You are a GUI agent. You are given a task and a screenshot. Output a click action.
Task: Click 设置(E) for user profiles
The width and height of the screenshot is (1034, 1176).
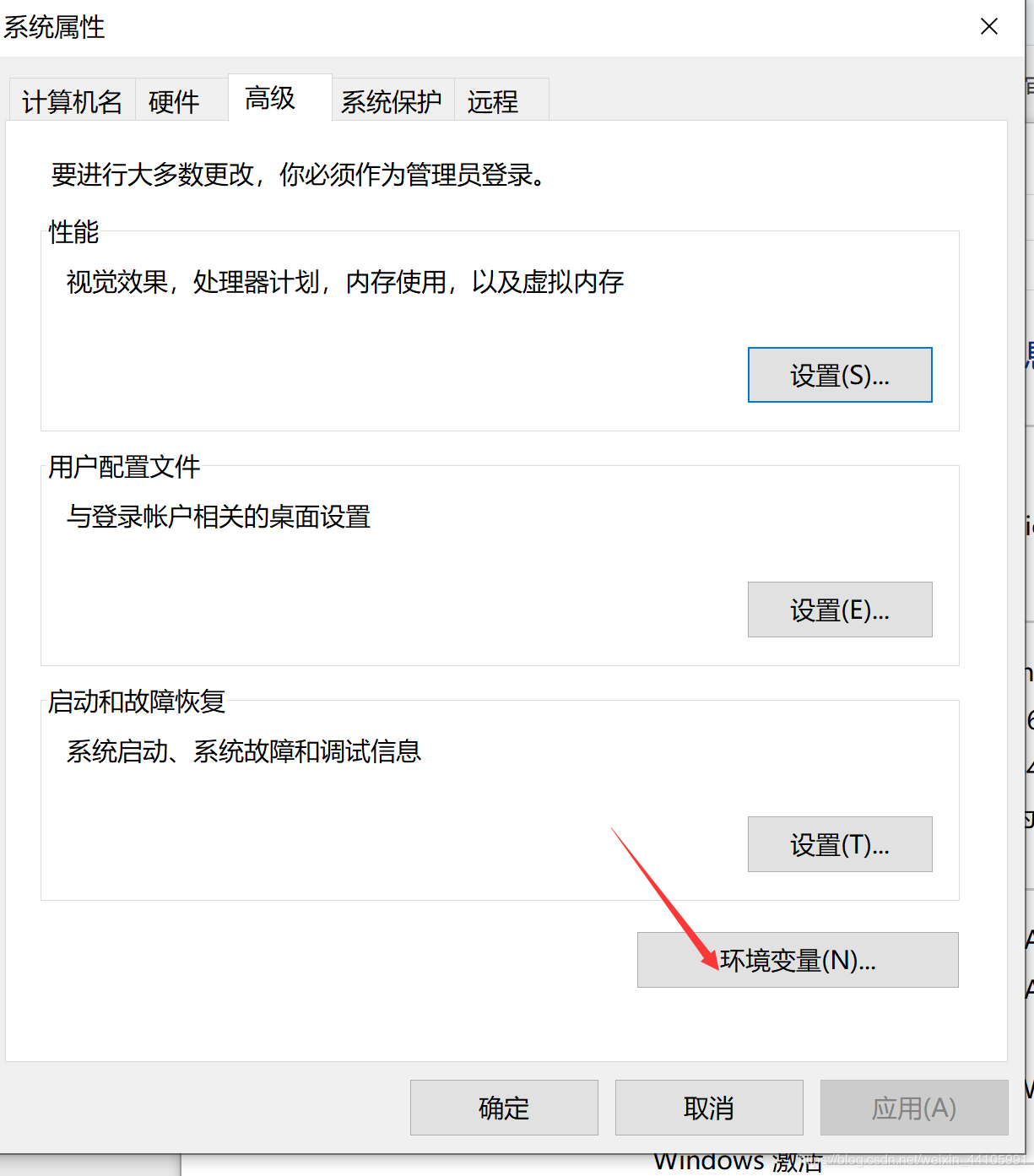(x=840, y=610)
